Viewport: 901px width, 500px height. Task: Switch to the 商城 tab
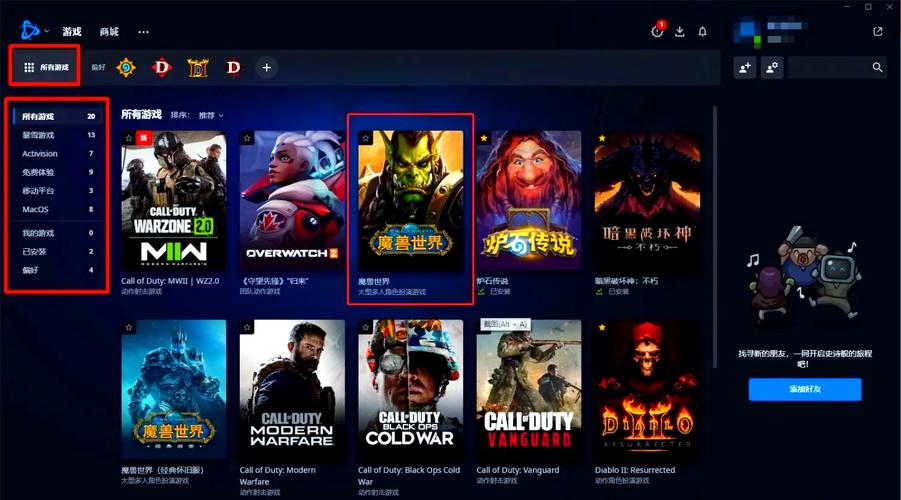pyautogui.click(x=109, y=32)
